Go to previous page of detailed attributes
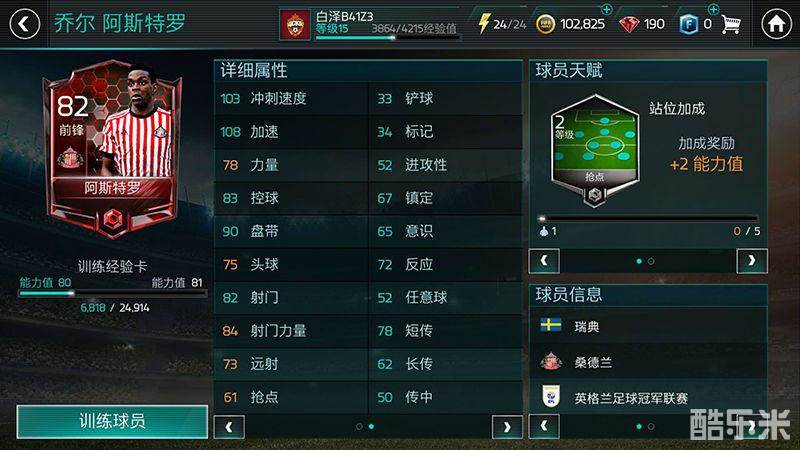Image resolution: width=800 pixels, height=450 pixels. click(229, 427)
